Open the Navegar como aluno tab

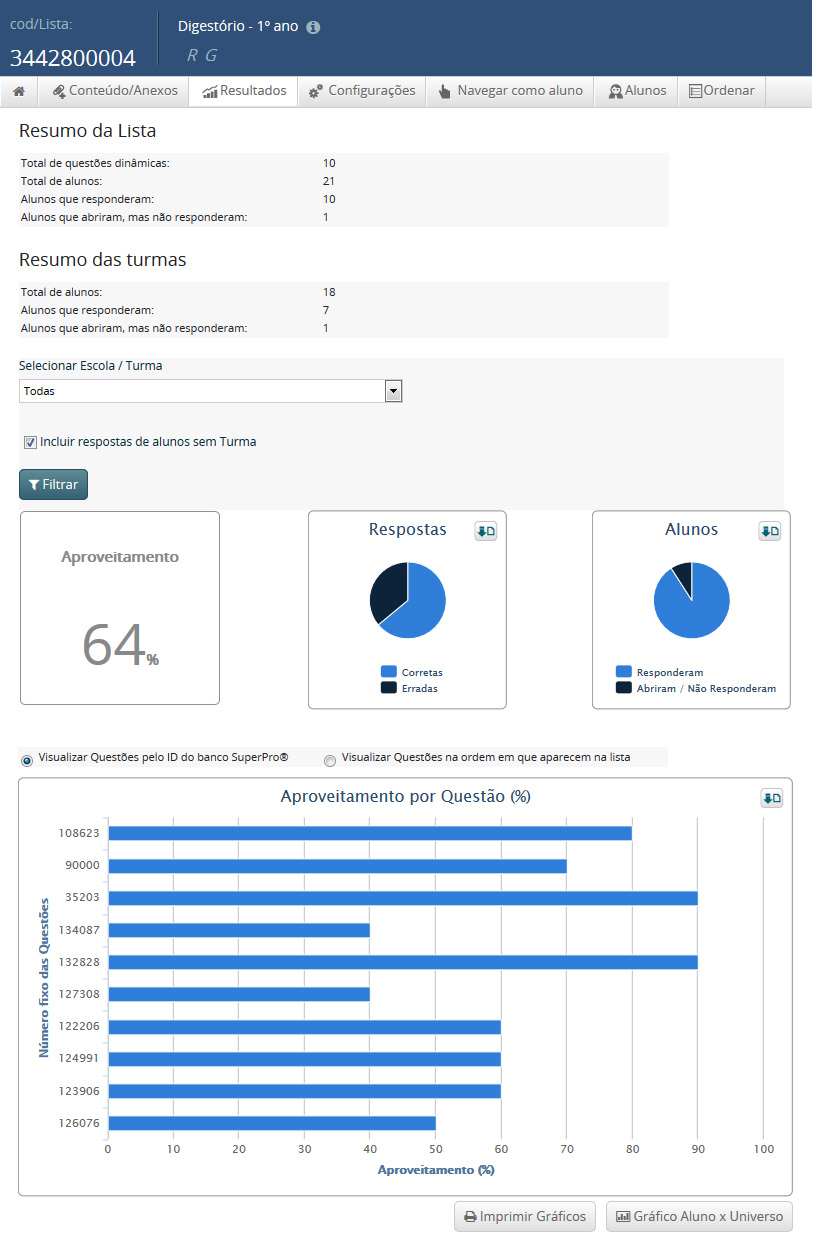(x=510, y=91)
